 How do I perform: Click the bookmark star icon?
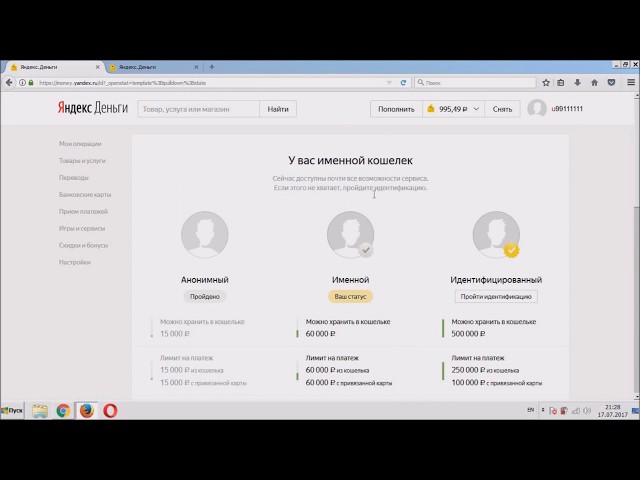point(546,83)
